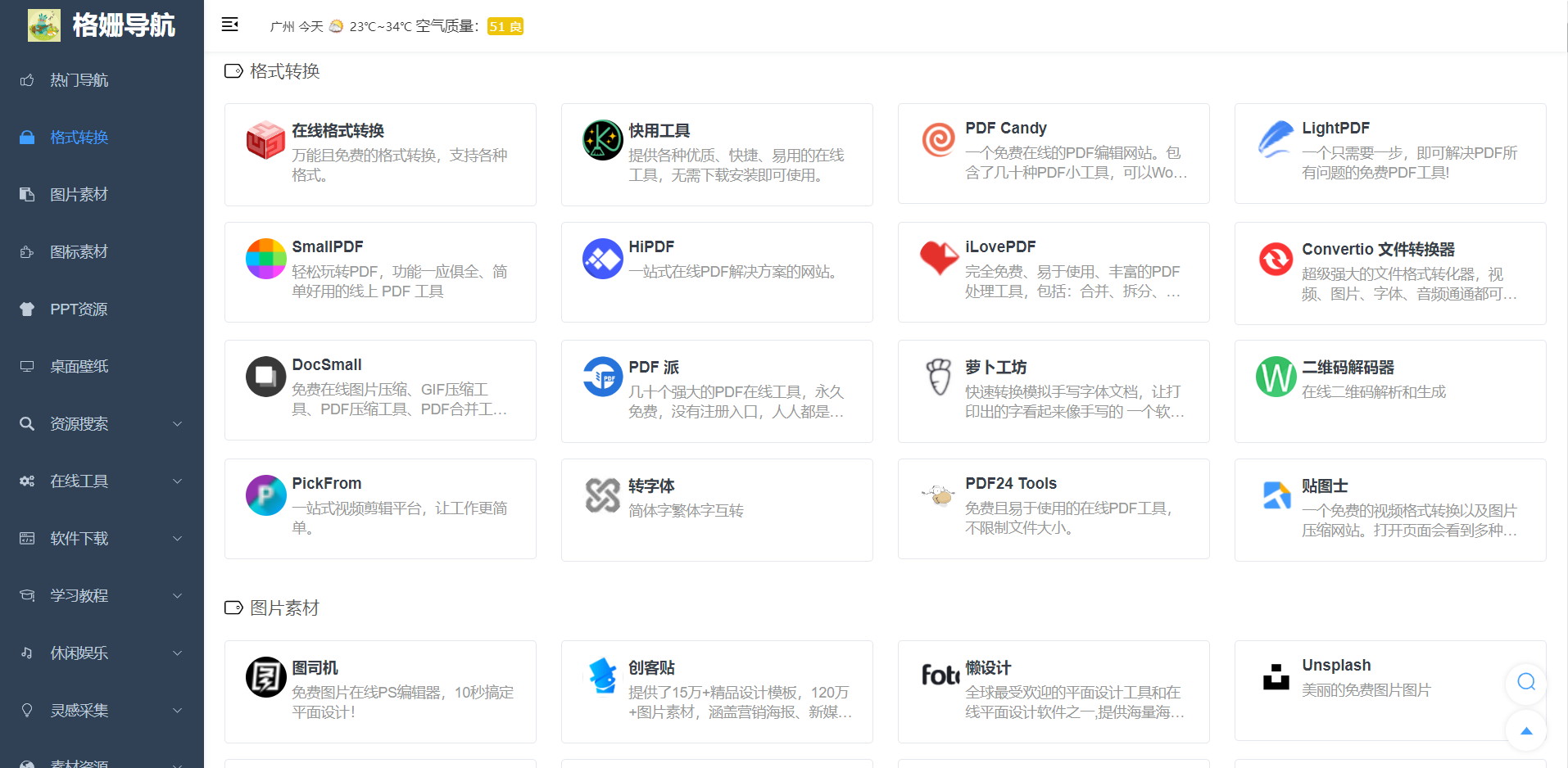The width and height of the screenshot is (1568, 768).
Task: Open the PDF24 Tools title link
Action: coord(1010,484)
